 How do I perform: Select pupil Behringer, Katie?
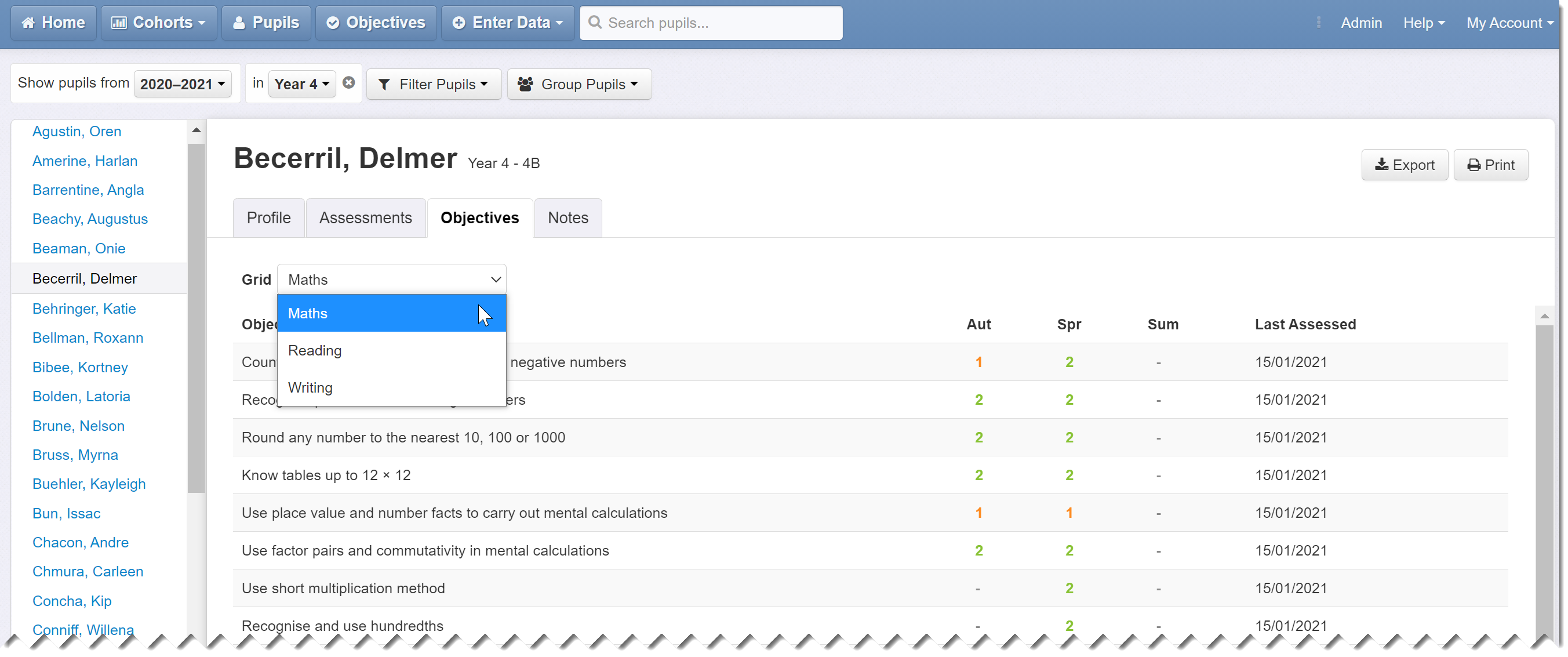point(84,308)
